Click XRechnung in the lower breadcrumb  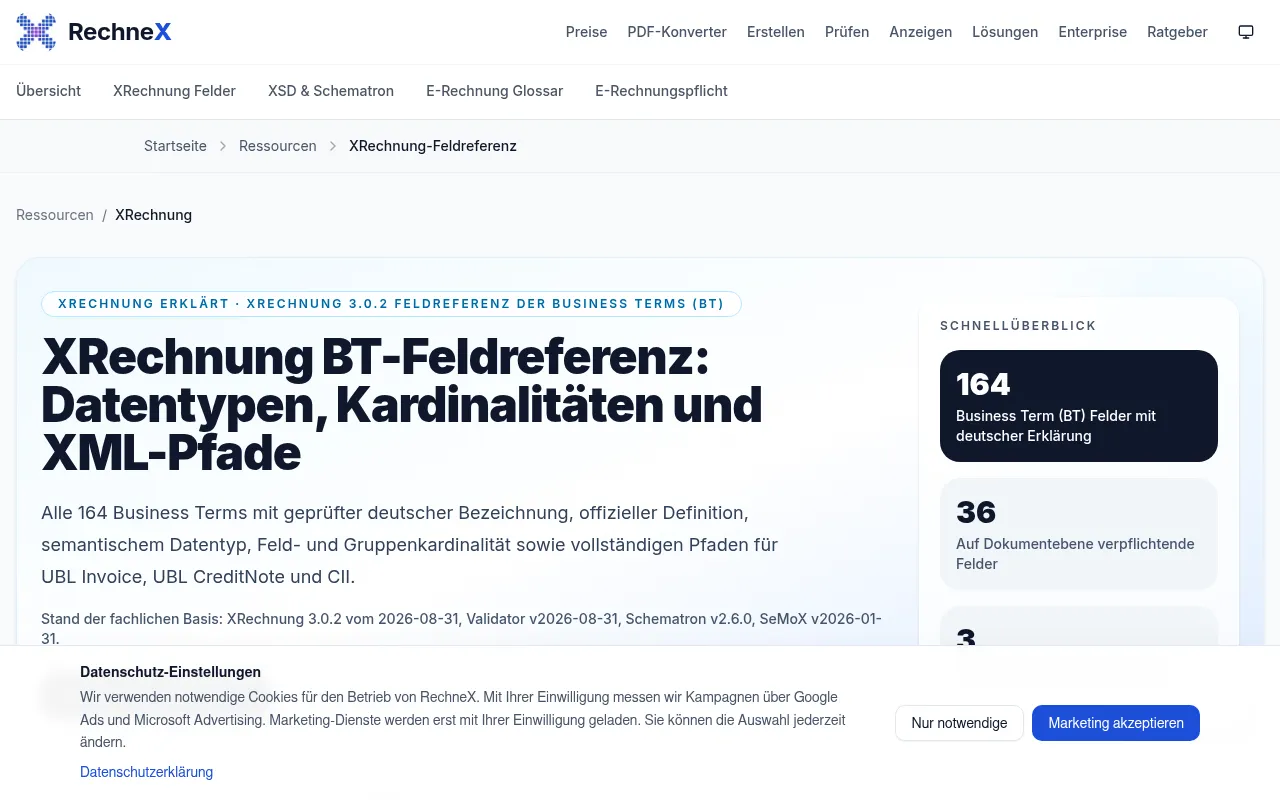[153, 215]
